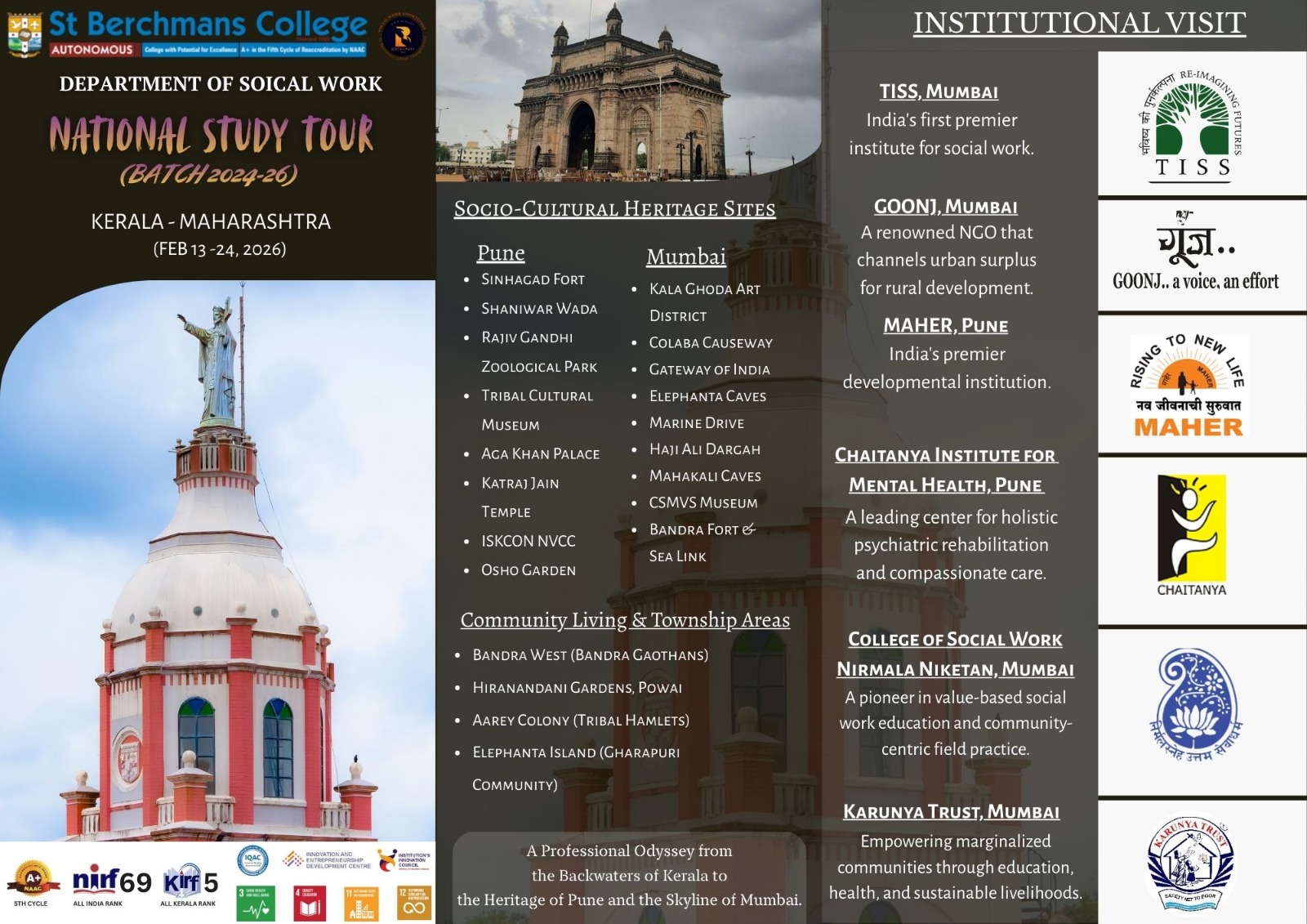The width and height of the screenshot is (1307, 924).
Task: Click the 'St Berchmans College' title text
Action: 207,25
